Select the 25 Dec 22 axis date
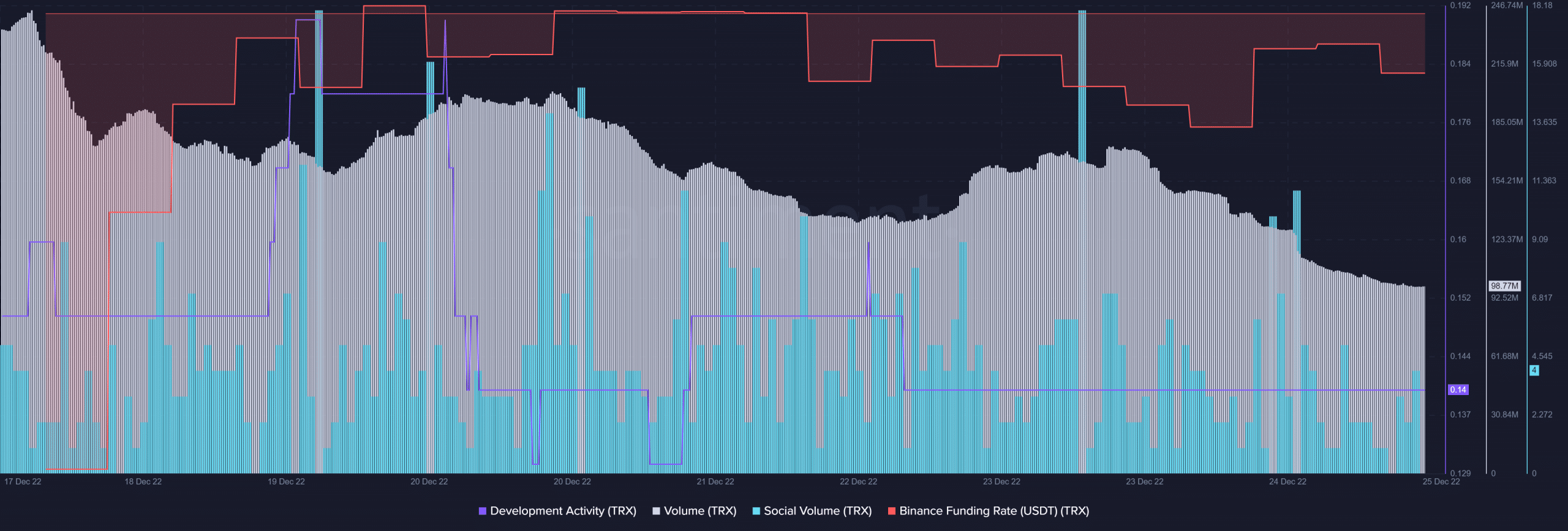Screen dimensions: 1568x531 pos(1441,481)
